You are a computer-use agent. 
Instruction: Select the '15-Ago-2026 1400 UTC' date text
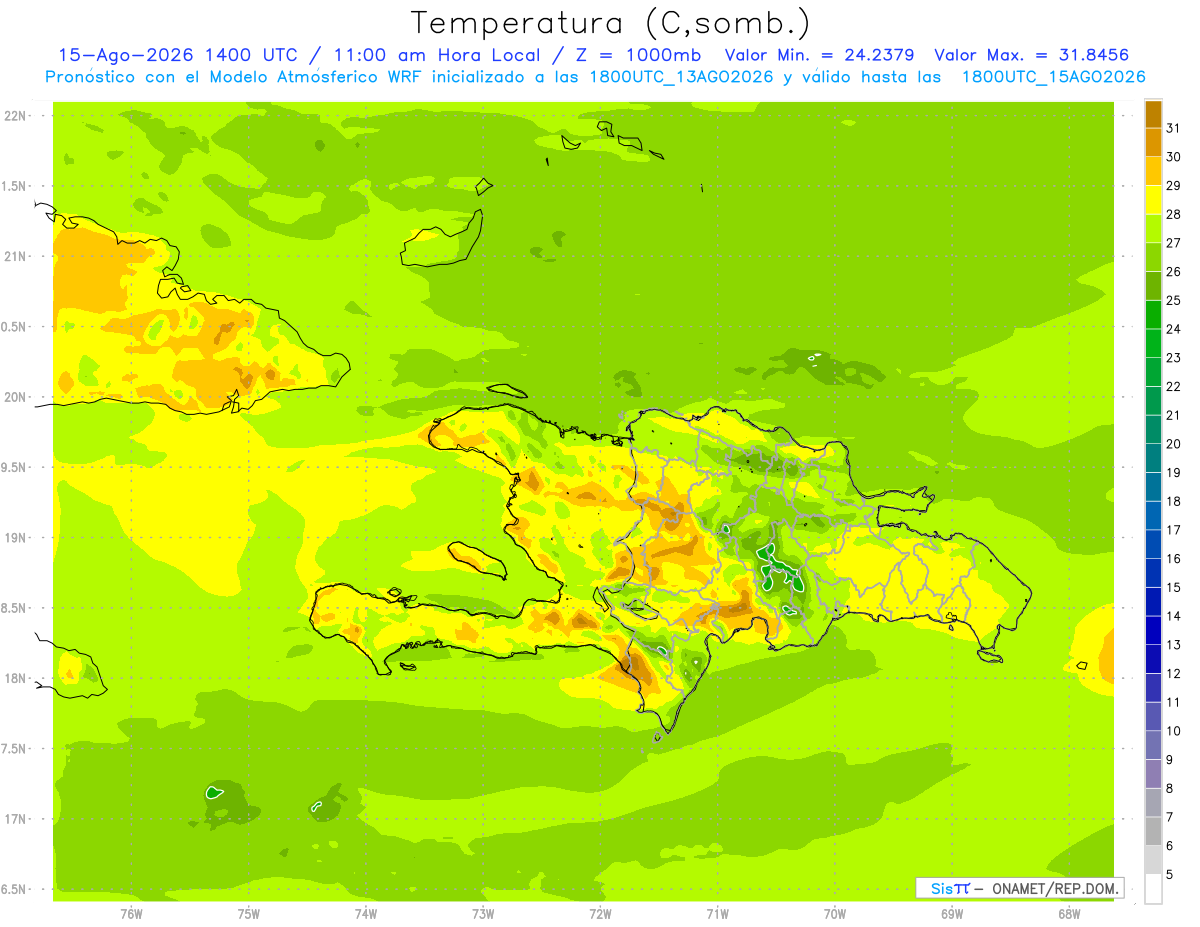click(x=177, y=55)
